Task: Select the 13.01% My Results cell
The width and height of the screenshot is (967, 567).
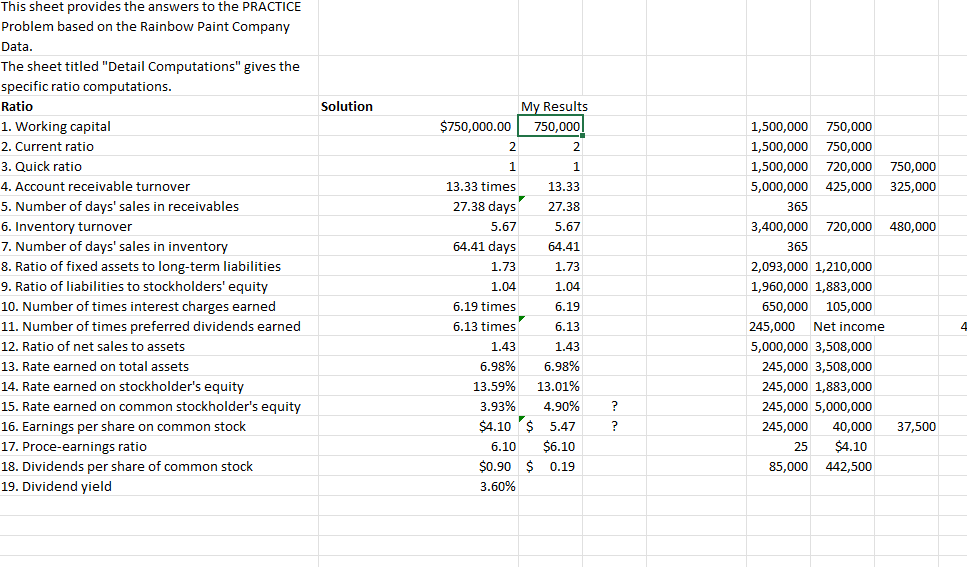Action: 551,386
